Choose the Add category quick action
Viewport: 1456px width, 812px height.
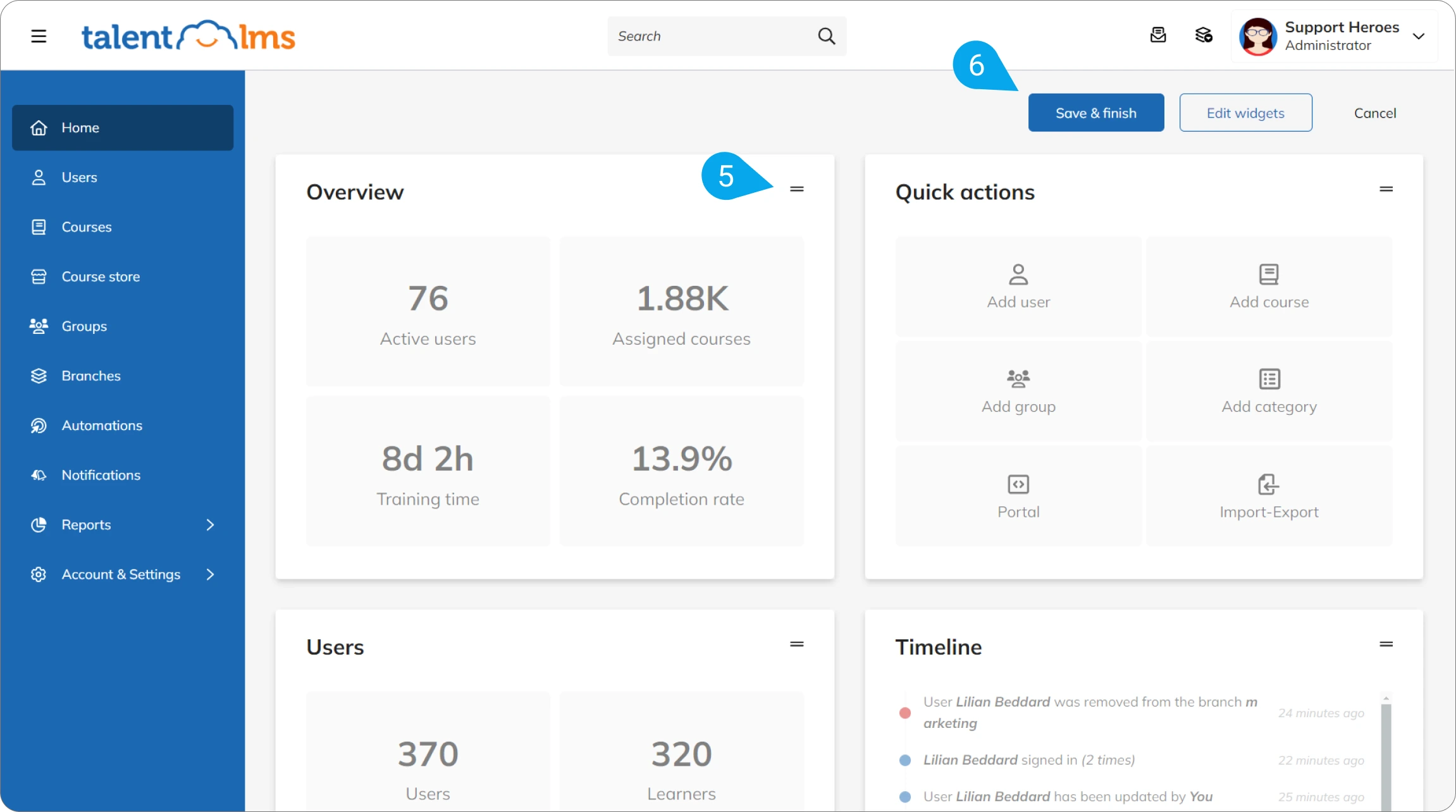[x=1269, y=391]
